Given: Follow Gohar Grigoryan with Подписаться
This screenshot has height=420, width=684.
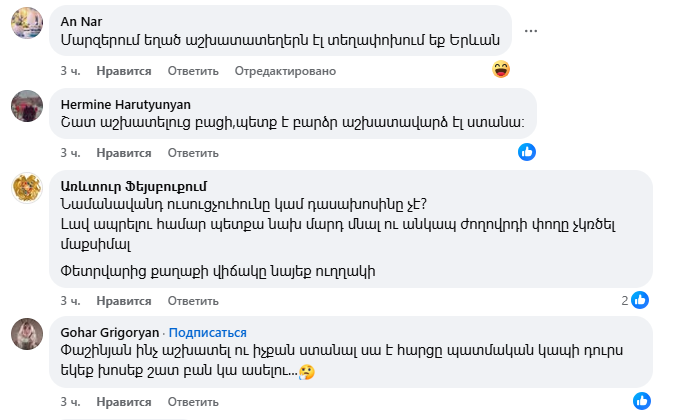Looking at the screenshot, I should [208, 332].
